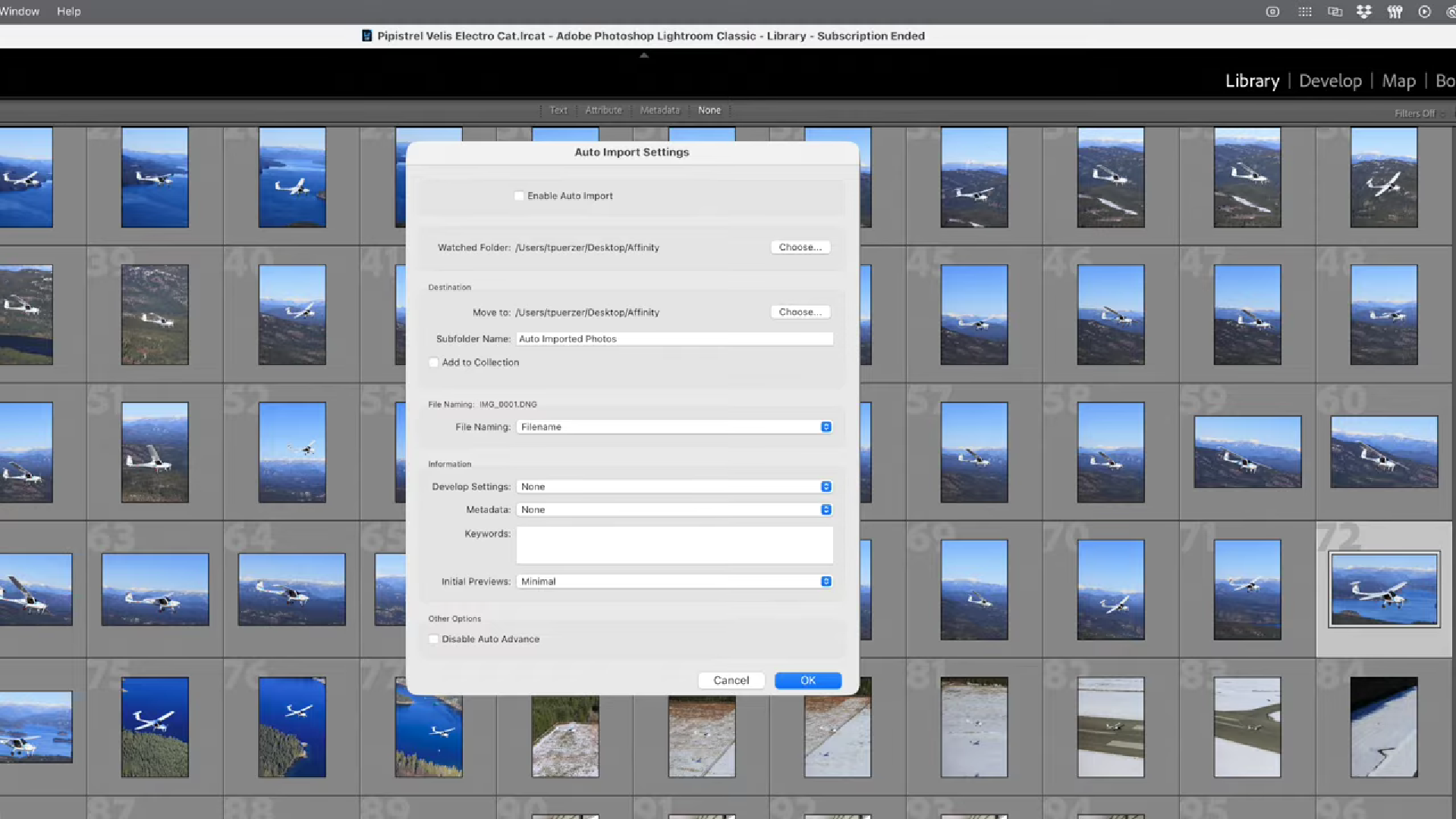Screen dimensions: 1456x819
Task: Click the IMG_0001.DNG file naming example
Action: tap(508, 405)
